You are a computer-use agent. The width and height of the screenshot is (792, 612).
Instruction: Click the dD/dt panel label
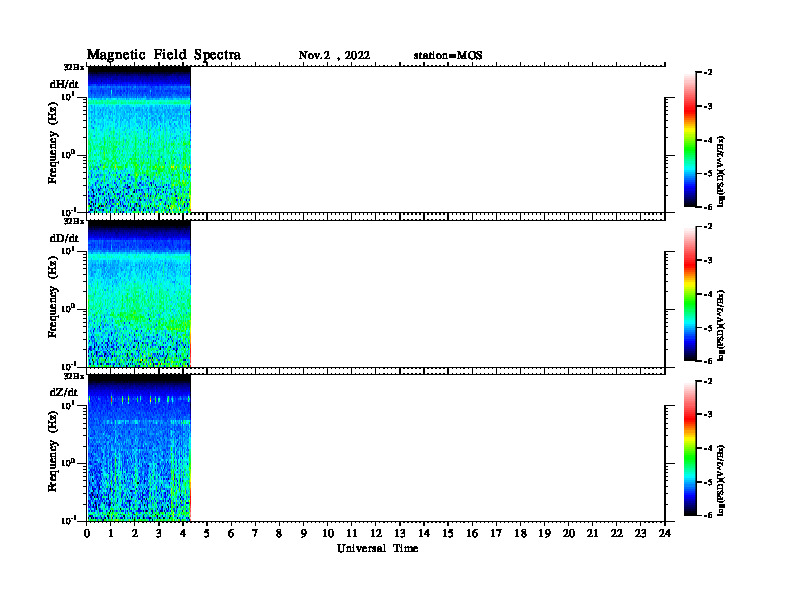[x=64, y=238]
